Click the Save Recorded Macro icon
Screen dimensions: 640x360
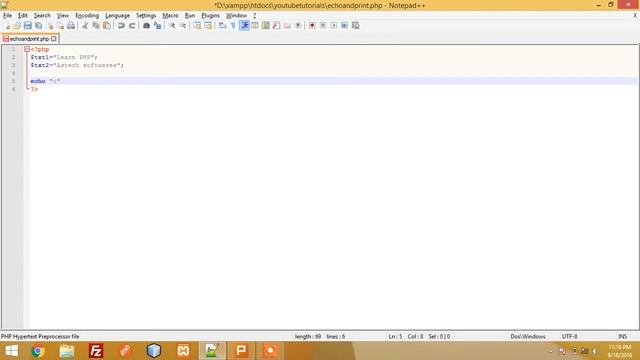[356, 25]
